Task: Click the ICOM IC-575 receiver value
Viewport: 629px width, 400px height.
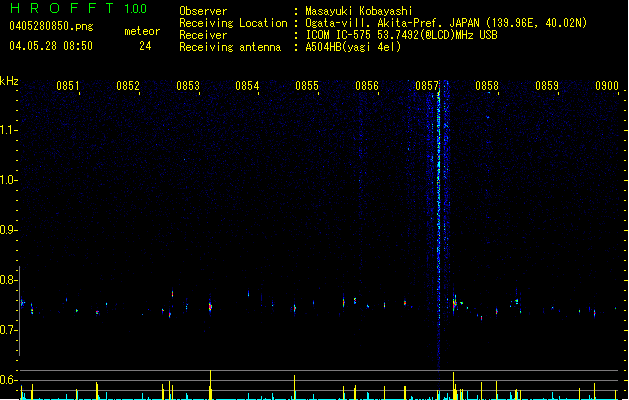Action: click(x=401, y=35)
